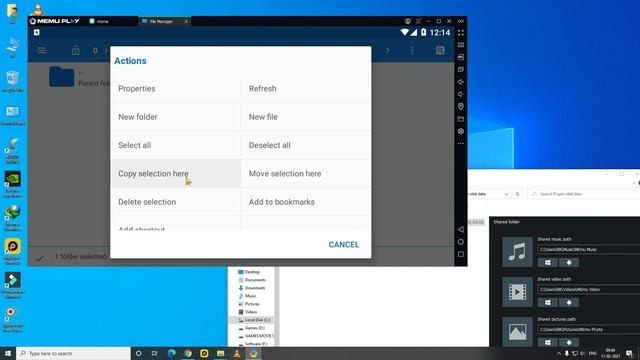Click the lock icon in file manager toolbar
This screenshot has width=640, height=360.
[76, 51]
